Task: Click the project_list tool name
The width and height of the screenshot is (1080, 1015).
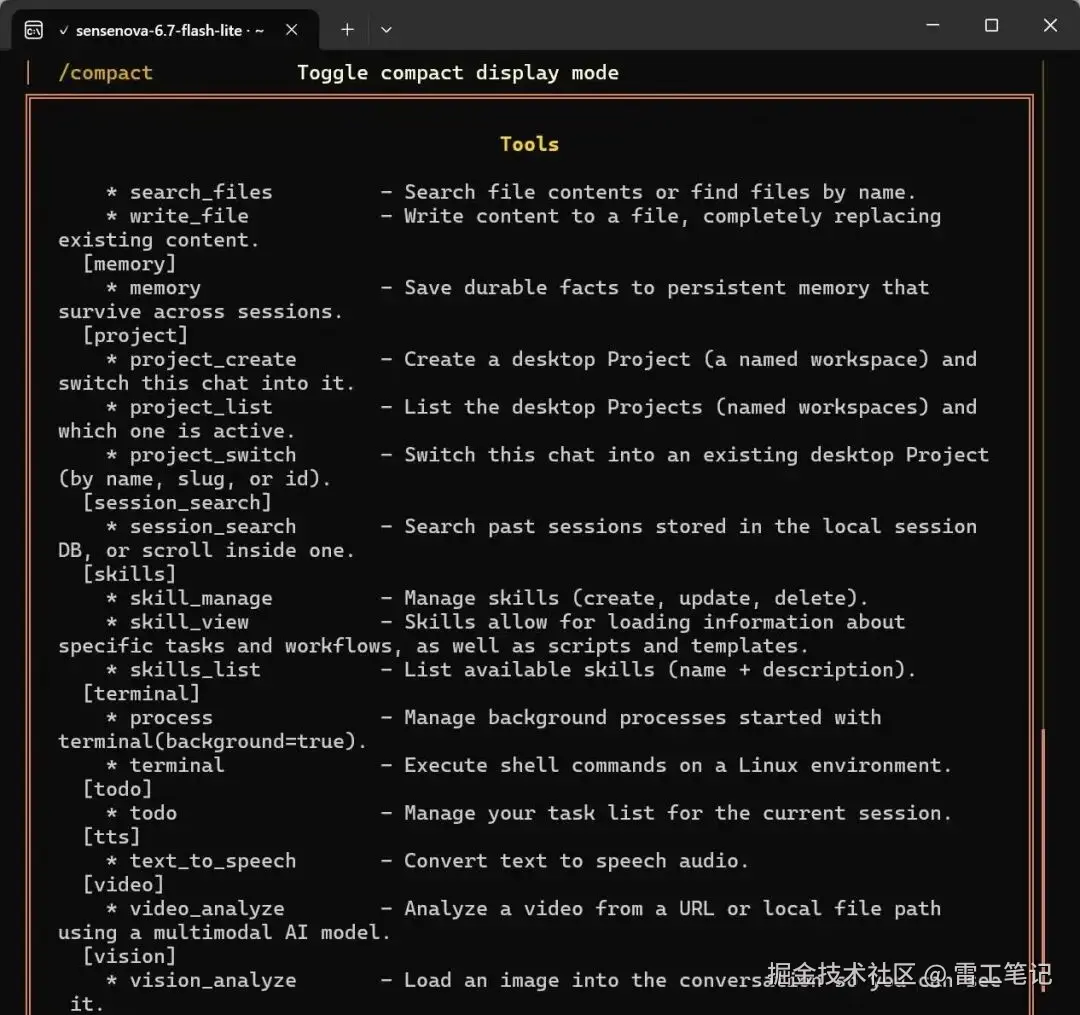Action: [200, 407]
